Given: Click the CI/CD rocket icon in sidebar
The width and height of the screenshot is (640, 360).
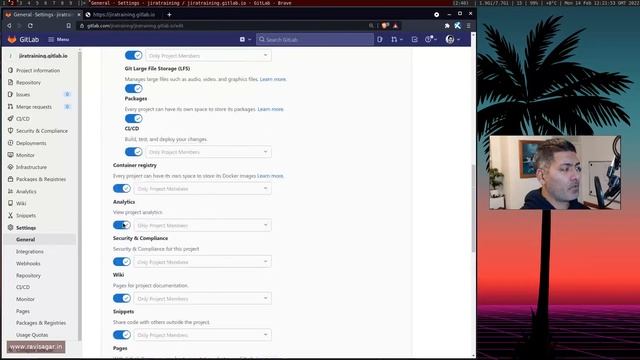Looking at the screenshot, I should [11, 119].
